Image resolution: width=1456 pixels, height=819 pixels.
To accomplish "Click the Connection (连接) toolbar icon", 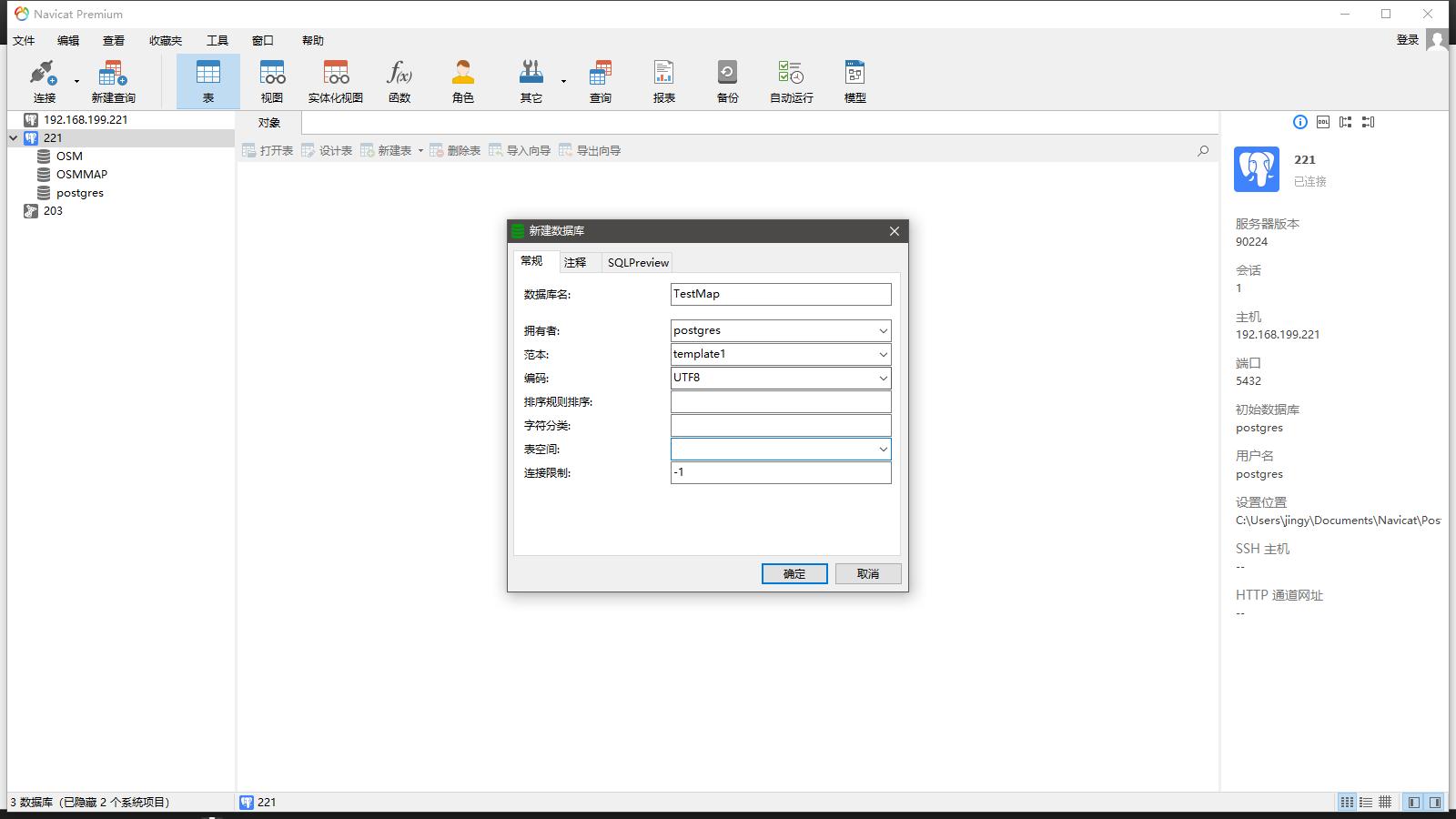I will pyautogui.click(x=45, y=81).
